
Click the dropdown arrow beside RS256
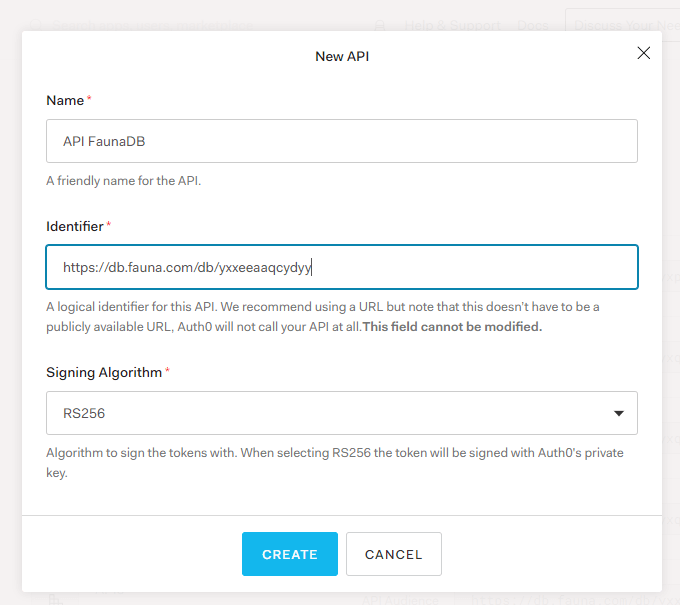coord(618,412)
